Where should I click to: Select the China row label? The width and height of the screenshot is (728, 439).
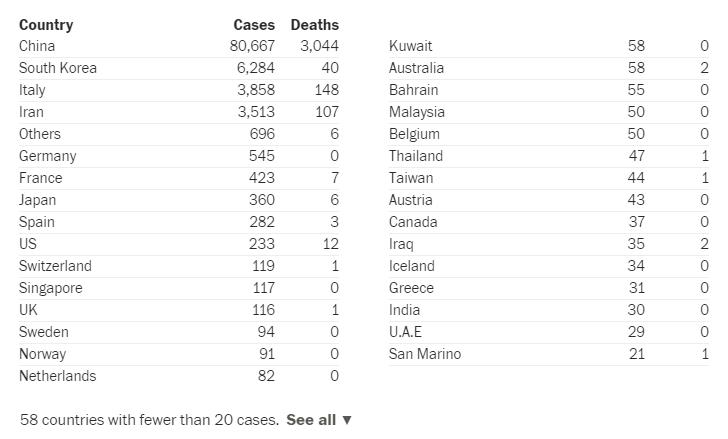tap(37, 46)
